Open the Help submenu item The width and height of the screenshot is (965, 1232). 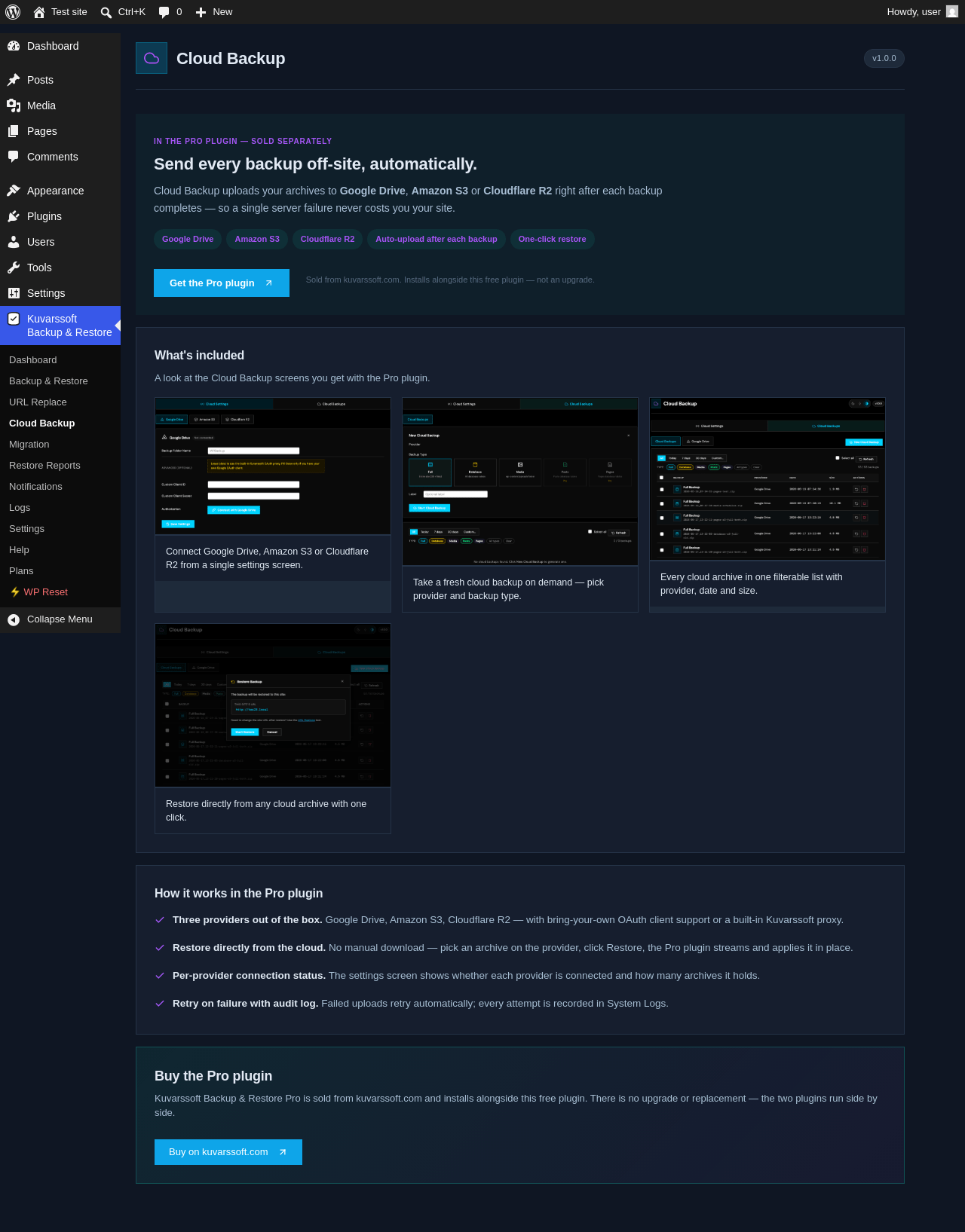pyautogui.click(x=19, y=550)
